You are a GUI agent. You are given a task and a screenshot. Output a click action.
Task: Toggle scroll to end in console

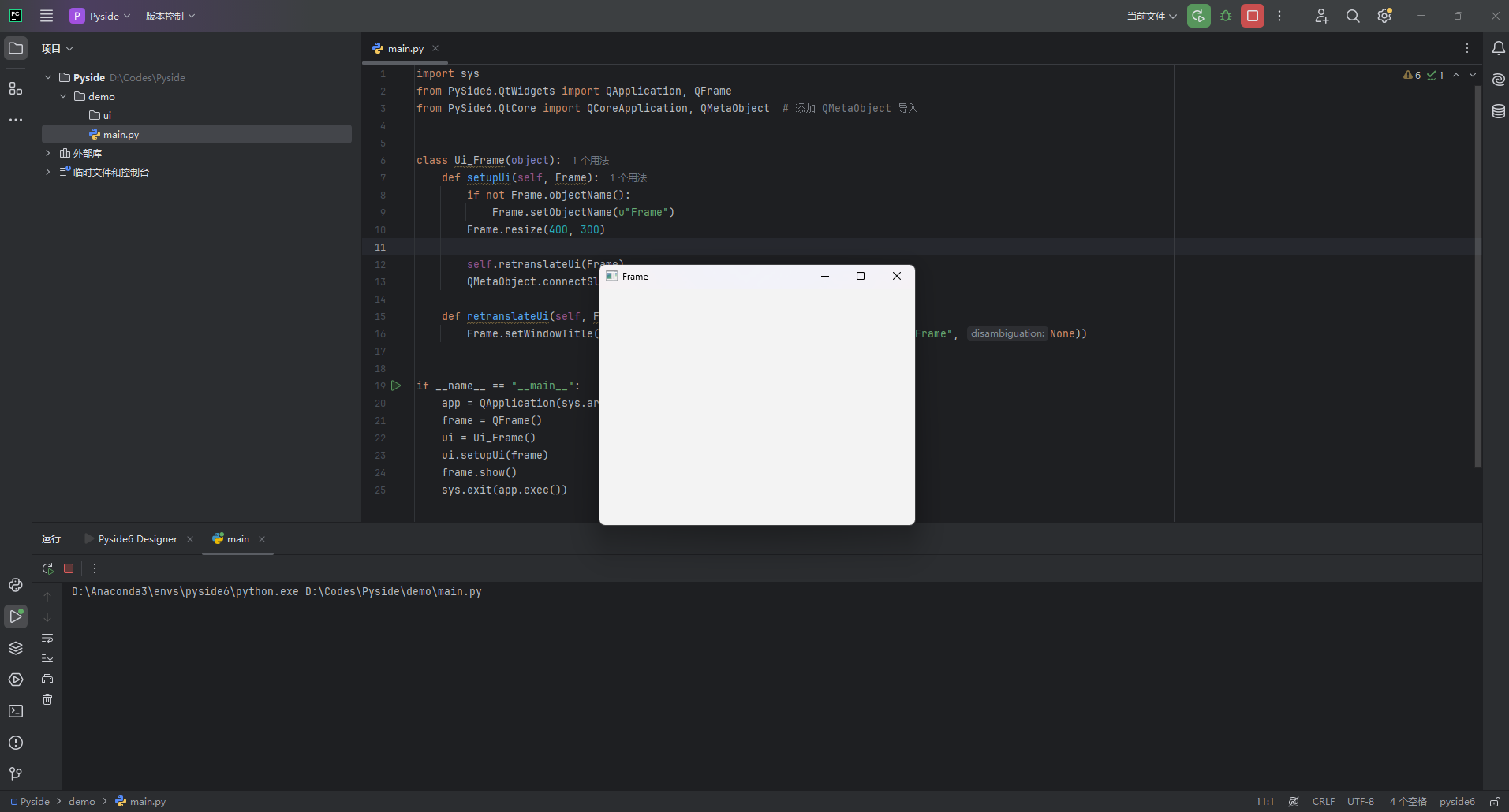[x=47, y=658]
